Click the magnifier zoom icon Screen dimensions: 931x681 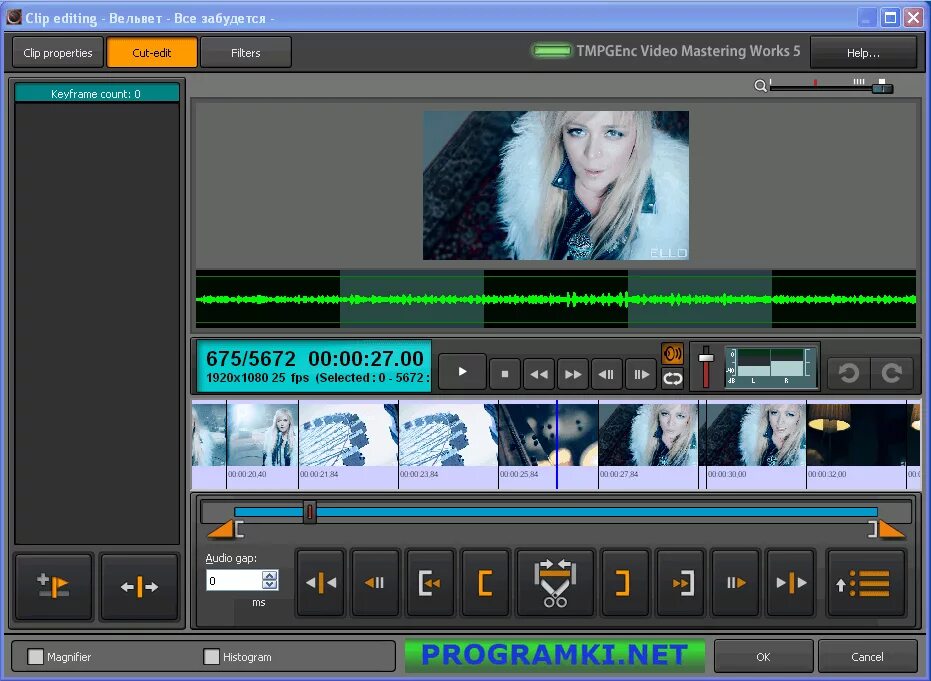760,86
